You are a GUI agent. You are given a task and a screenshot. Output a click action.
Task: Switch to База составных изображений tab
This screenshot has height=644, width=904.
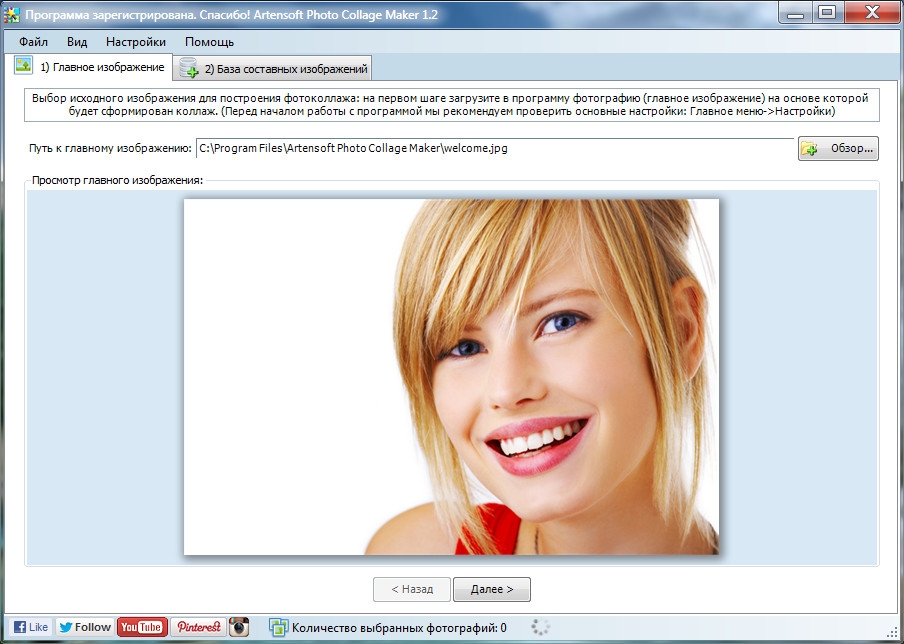point(273,69)
